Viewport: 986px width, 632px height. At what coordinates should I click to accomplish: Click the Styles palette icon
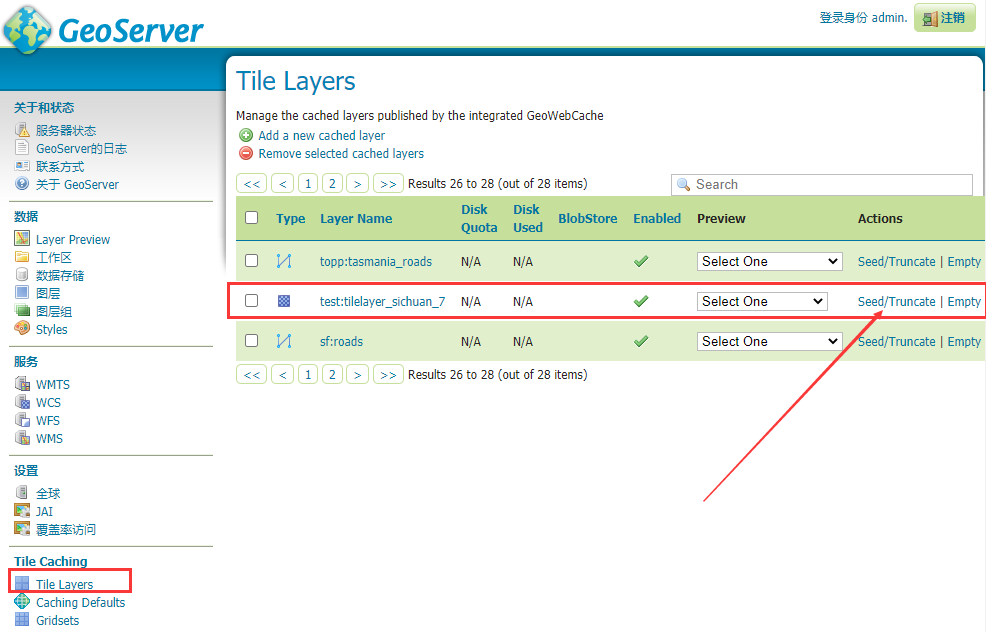pyautogui.click(x=22, y=328)
